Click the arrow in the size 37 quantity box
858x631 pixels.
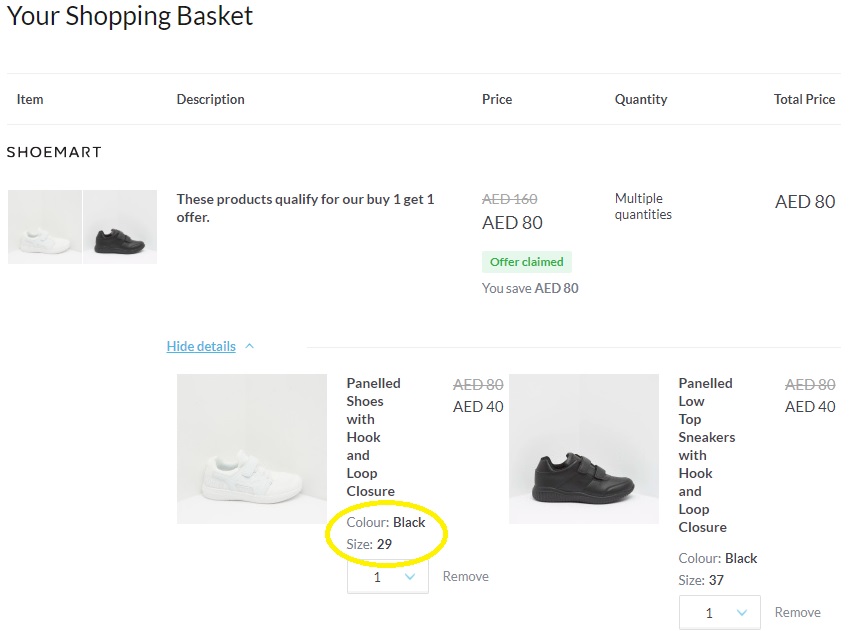[x=741, y=613]
